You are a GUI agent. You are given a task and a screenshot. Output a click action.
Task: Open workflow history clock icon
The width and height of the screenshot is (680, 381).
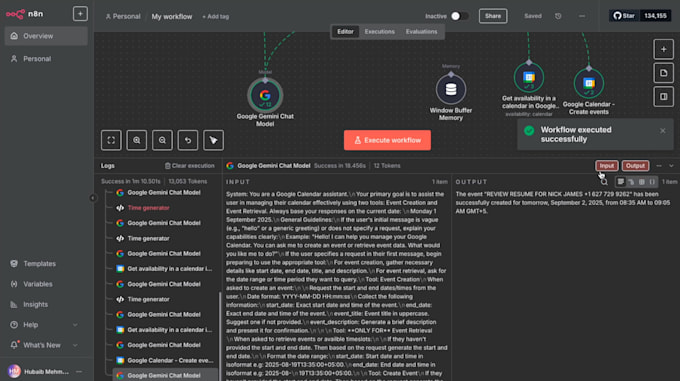(558, 16)
